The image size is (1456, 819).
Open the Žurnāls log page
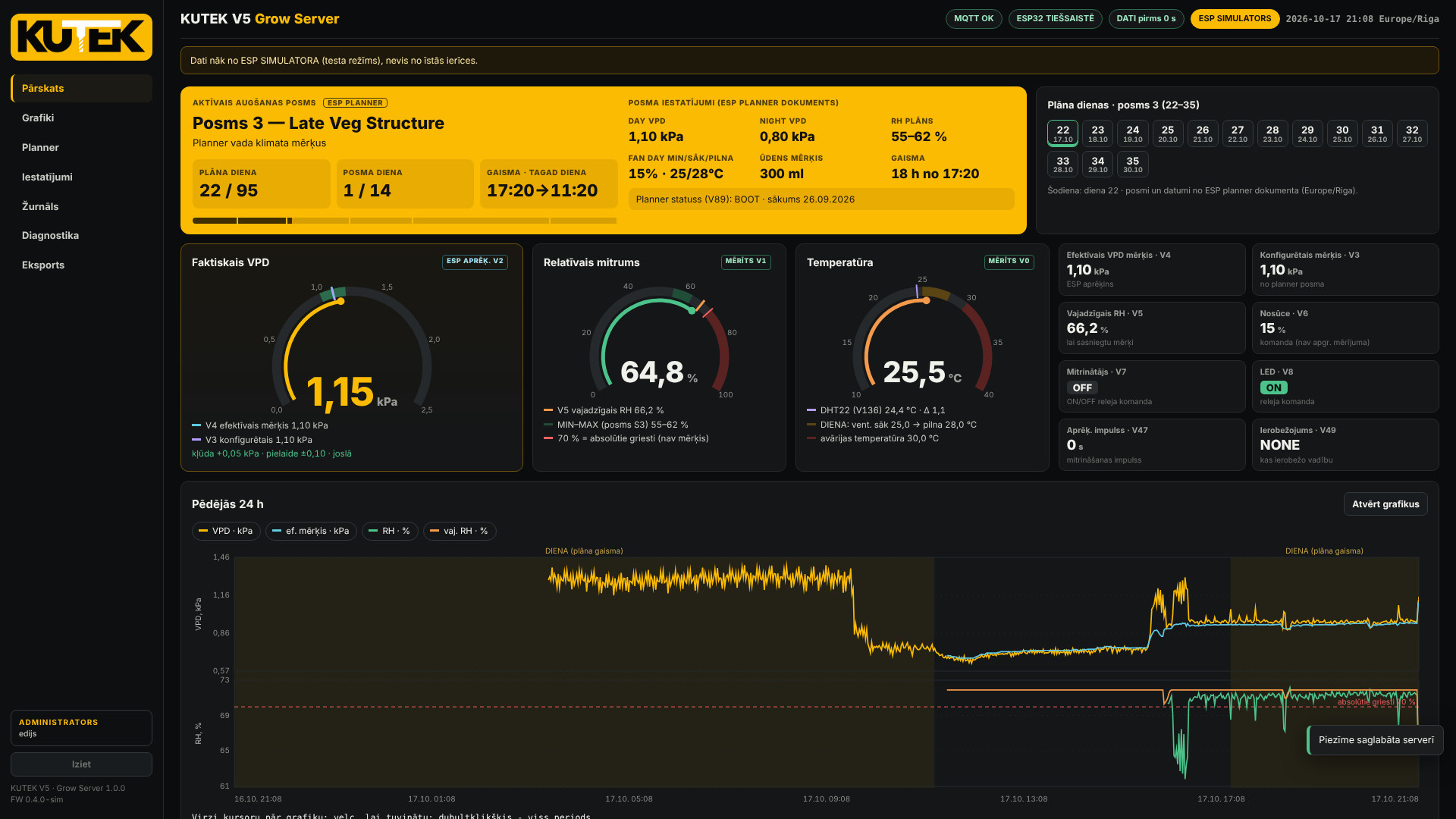(81, 206)
